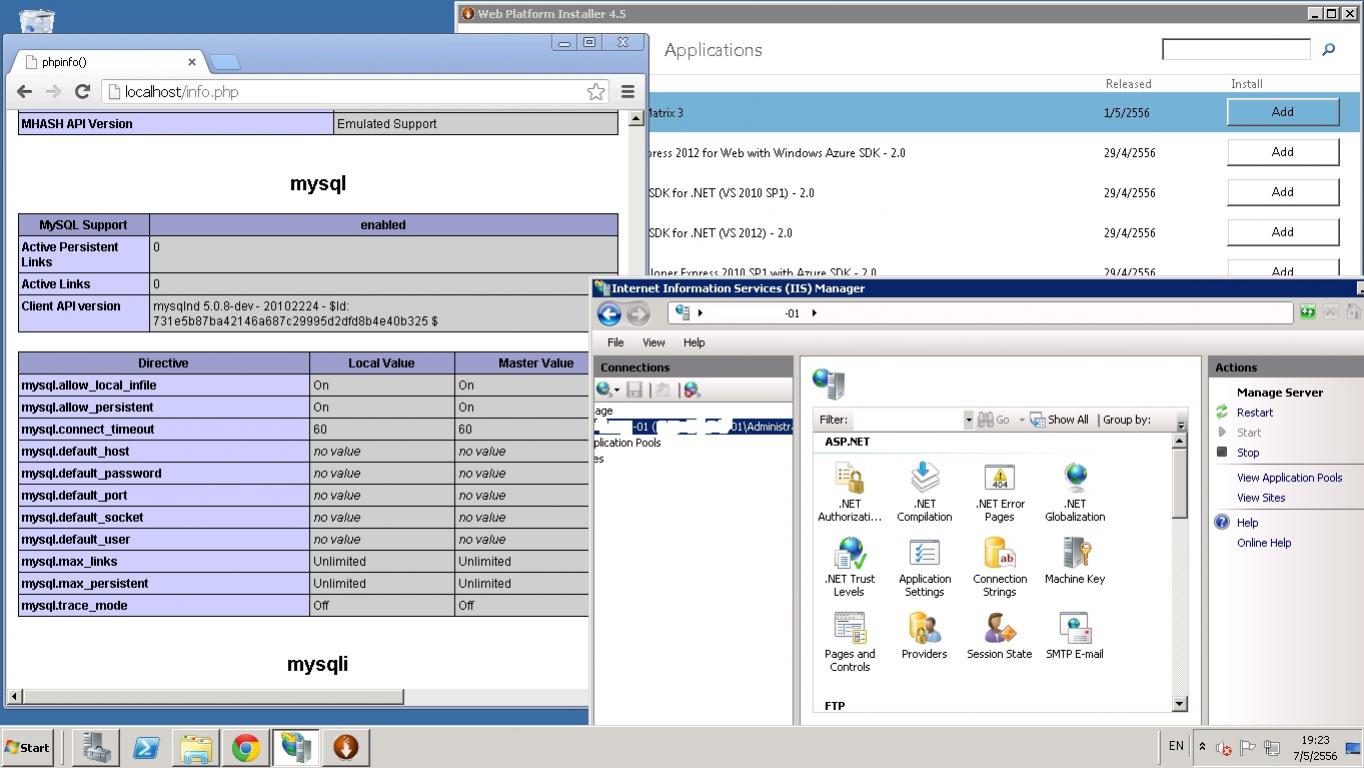
Task: Click search magnifier in Web Platform Installer
Action: tap(1328, 49)
